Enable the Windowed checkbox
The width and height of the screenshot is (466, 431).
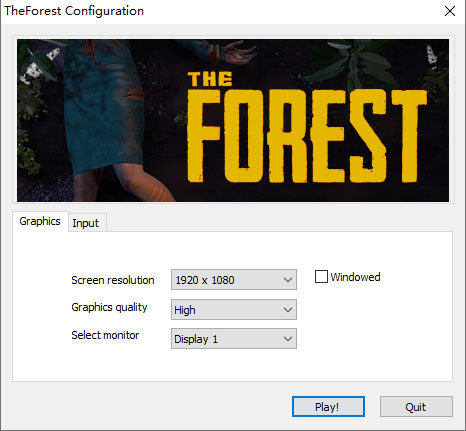coord(321,277)
